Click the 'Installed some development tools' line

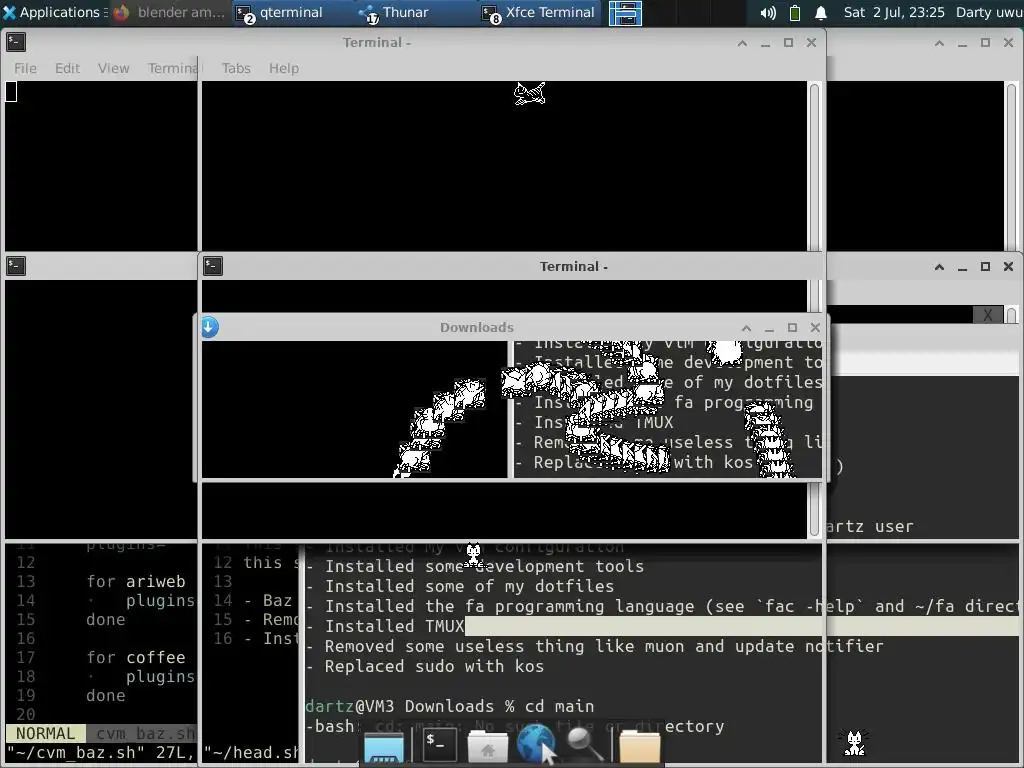485,566
